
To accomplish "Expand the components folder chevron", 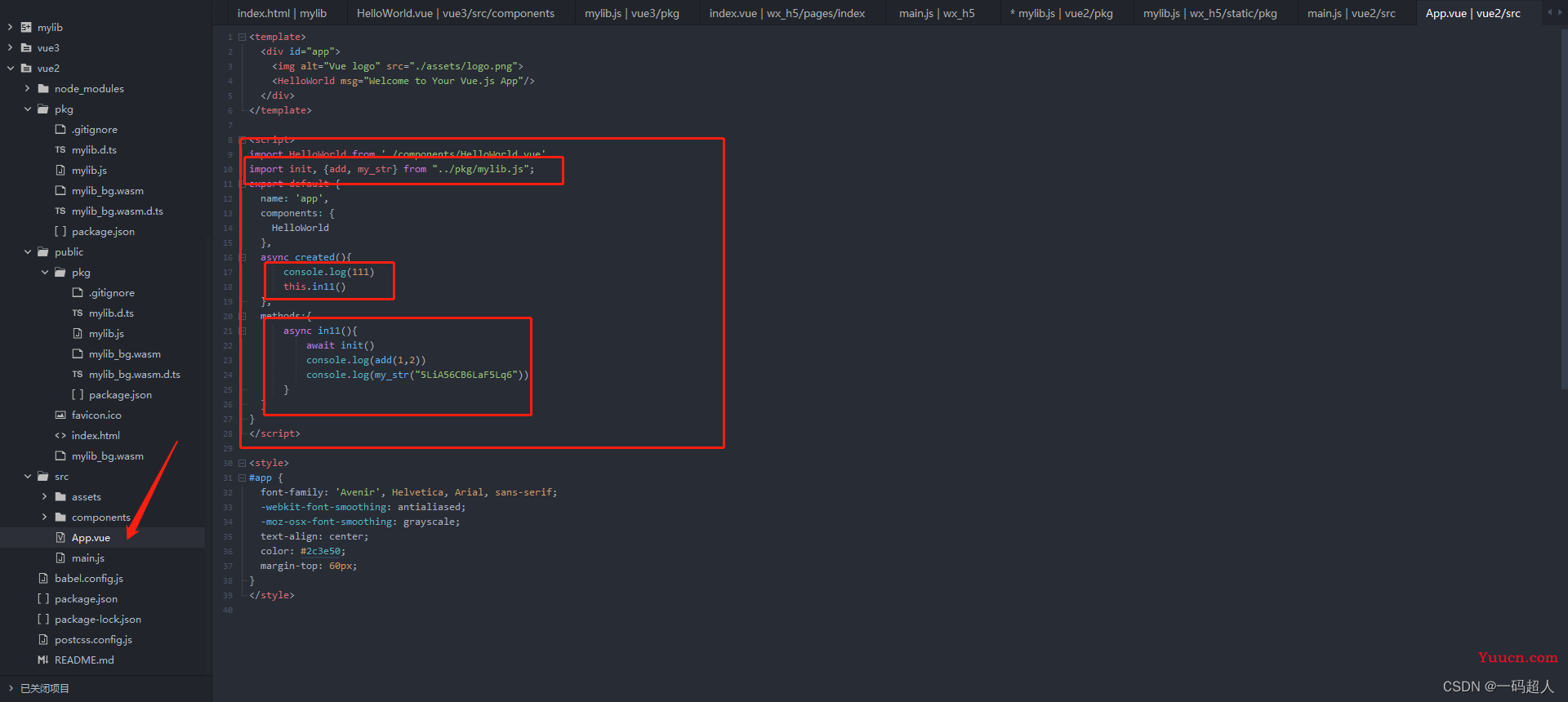I will (45, 517).
